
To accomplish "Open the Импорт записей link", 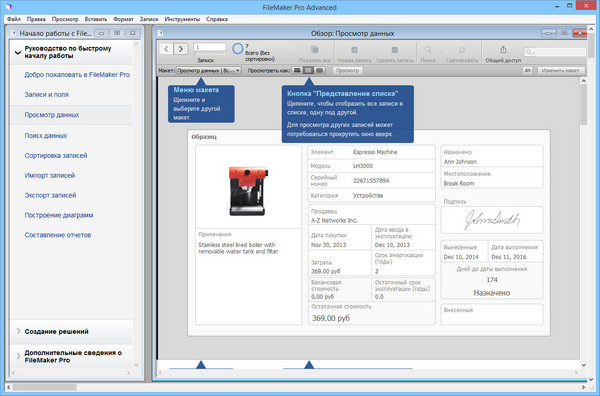I will 50,175.
